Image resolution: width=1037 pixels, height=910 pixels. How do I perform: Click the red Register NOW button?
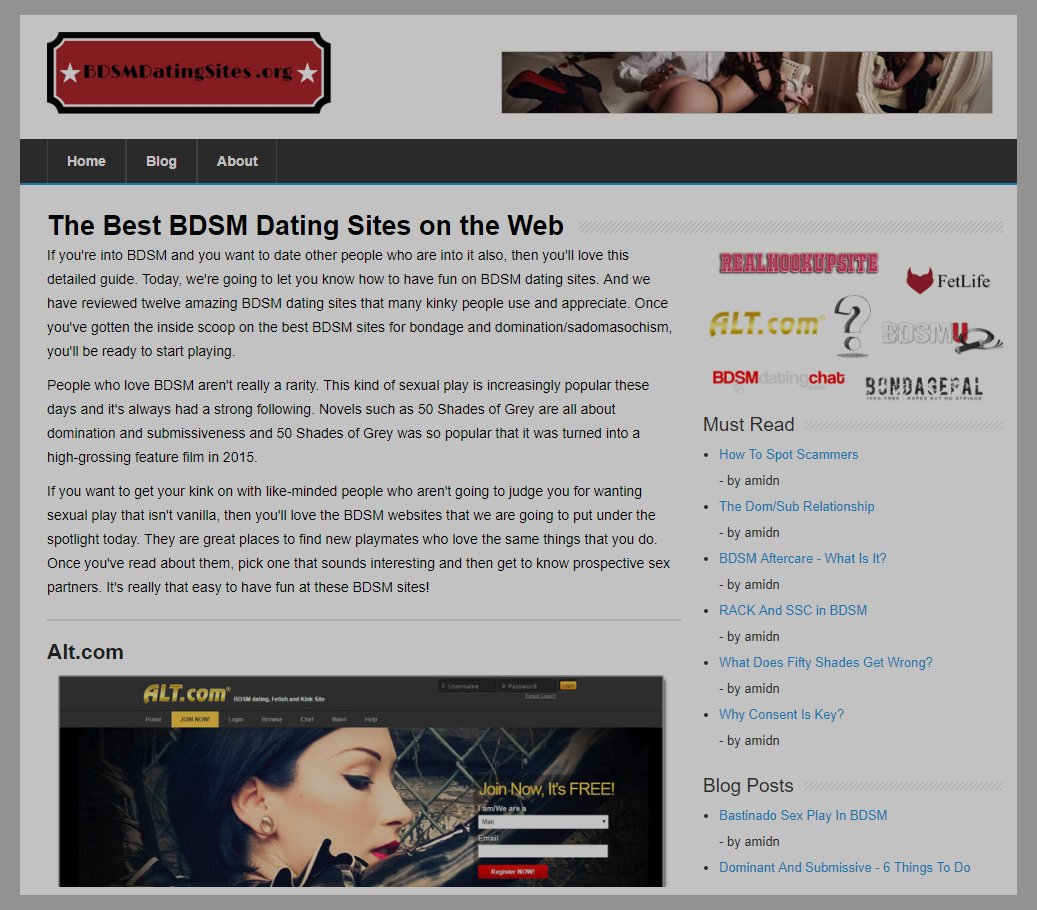[x=512, y=871]
